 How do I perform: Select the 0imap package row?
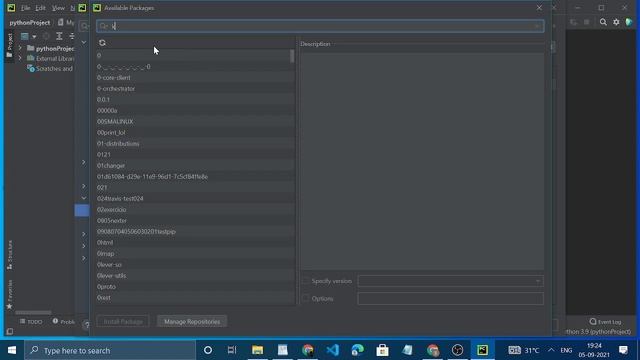tap(196, 253)
